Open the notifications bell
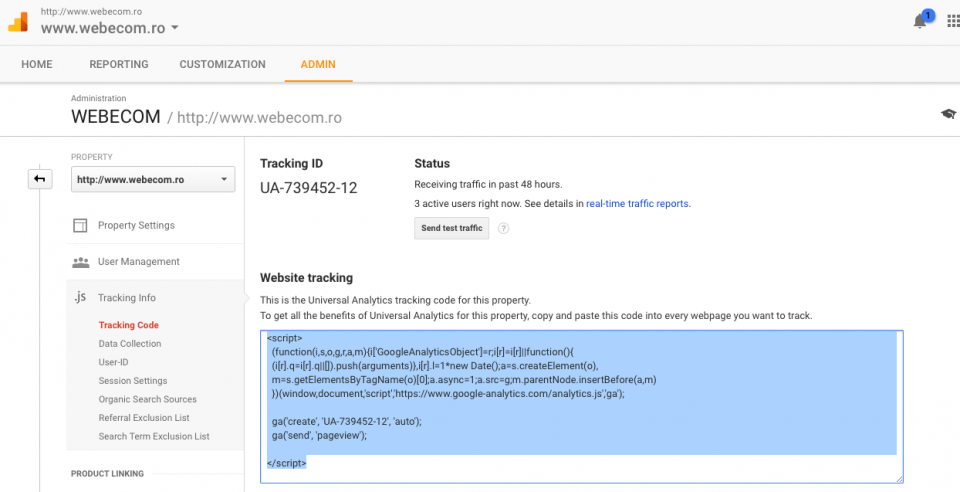The image size is (960, 492). point(920,22)
